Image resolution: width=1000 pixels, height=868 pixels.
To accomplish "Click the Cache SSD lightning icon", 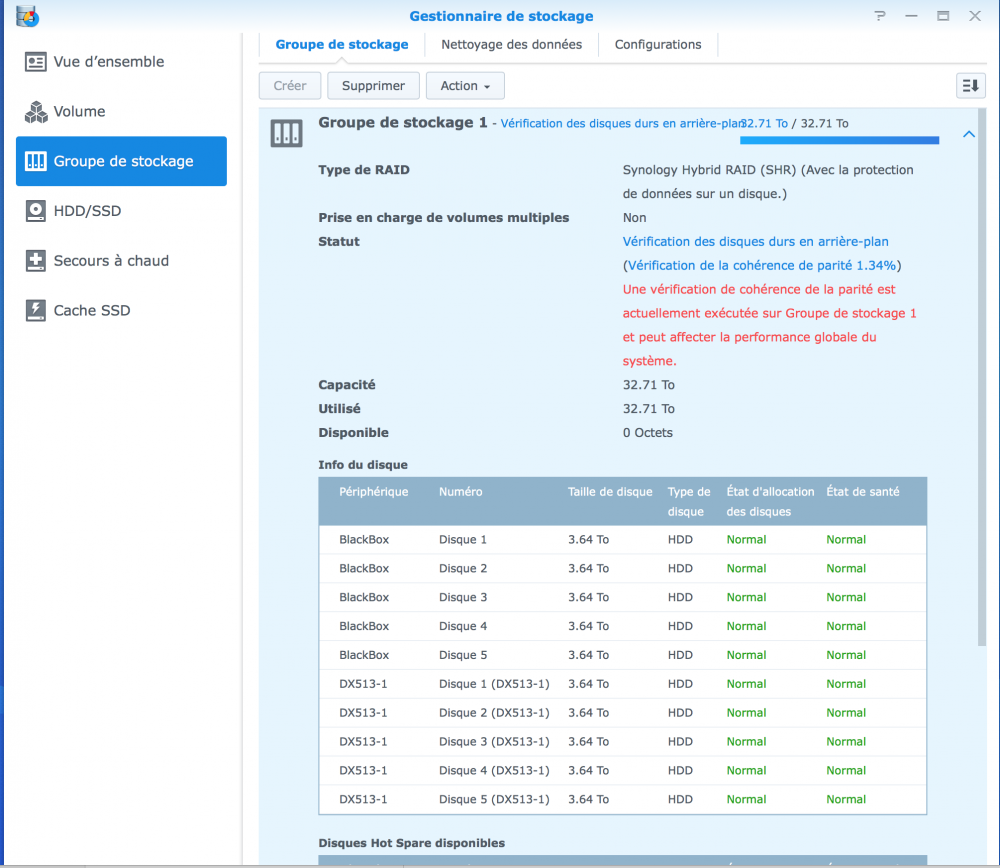I will click(x=36, y=311).
